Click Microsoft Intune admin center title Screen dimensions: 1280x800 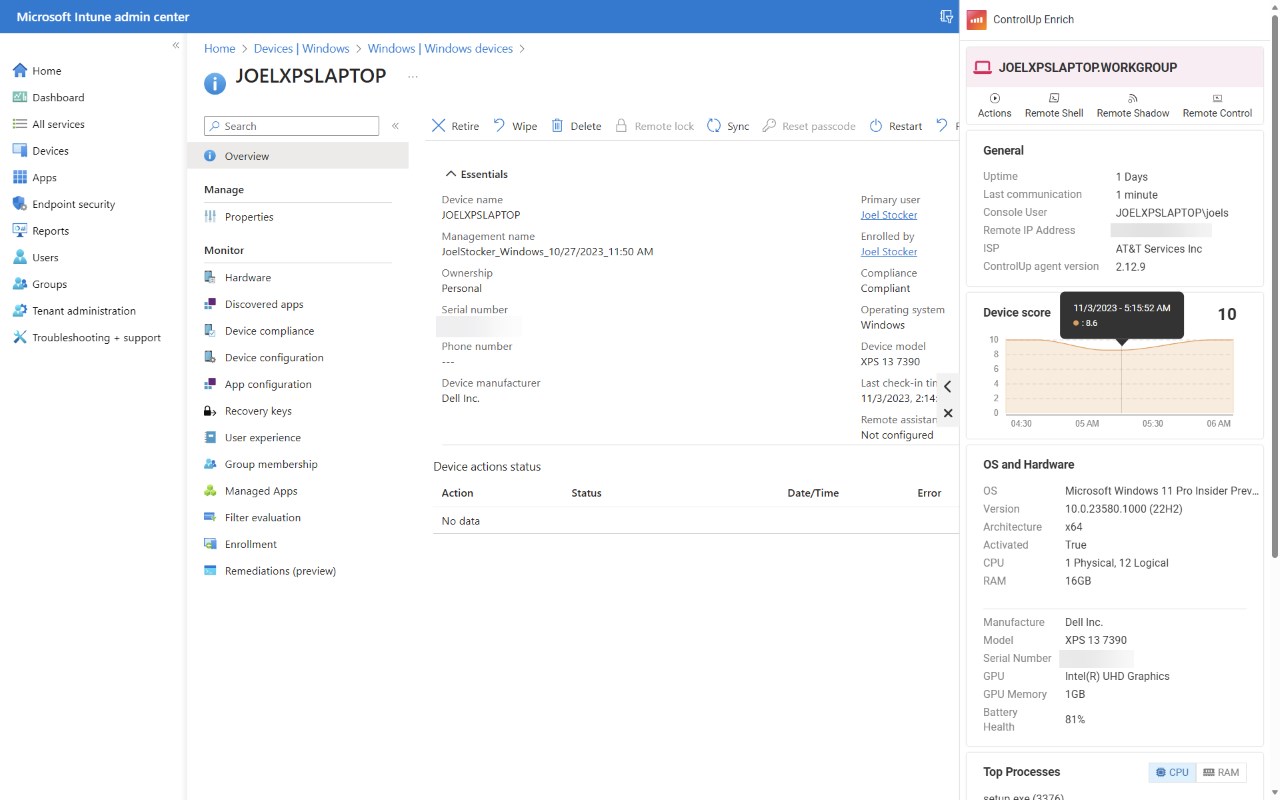[103, 17]
